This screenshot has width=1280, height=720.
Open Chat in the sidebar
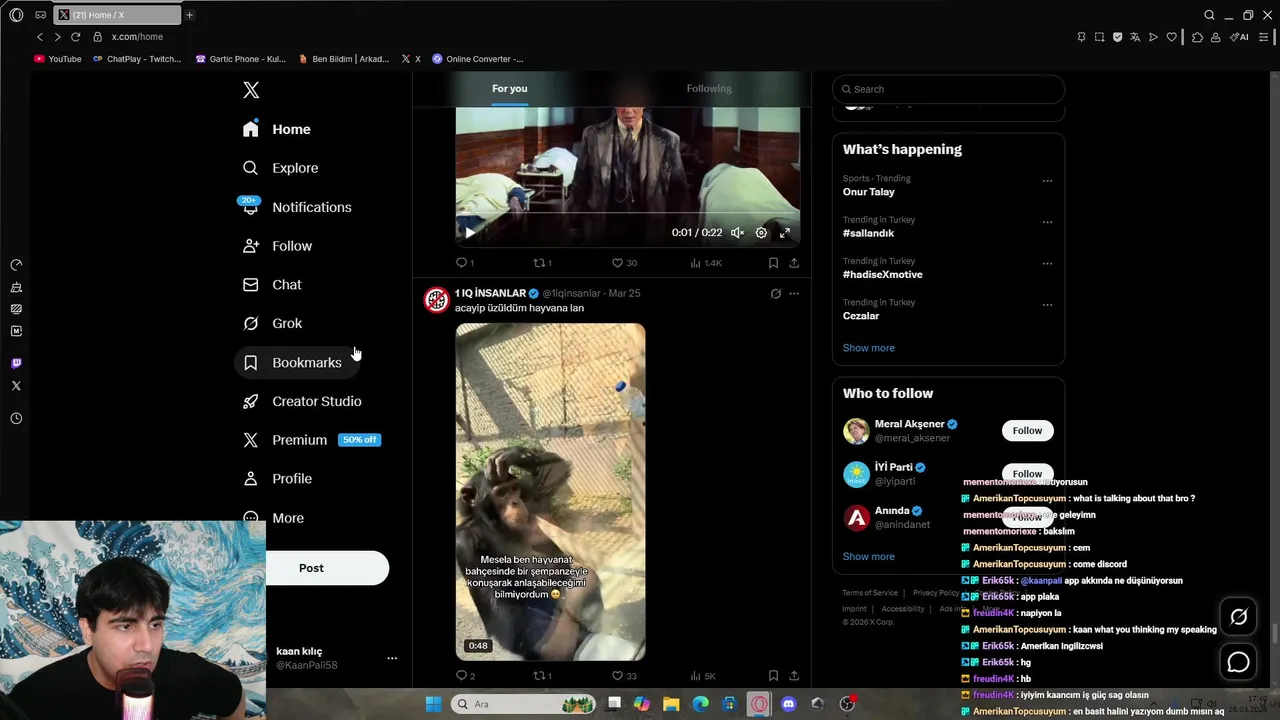(272, 285)
